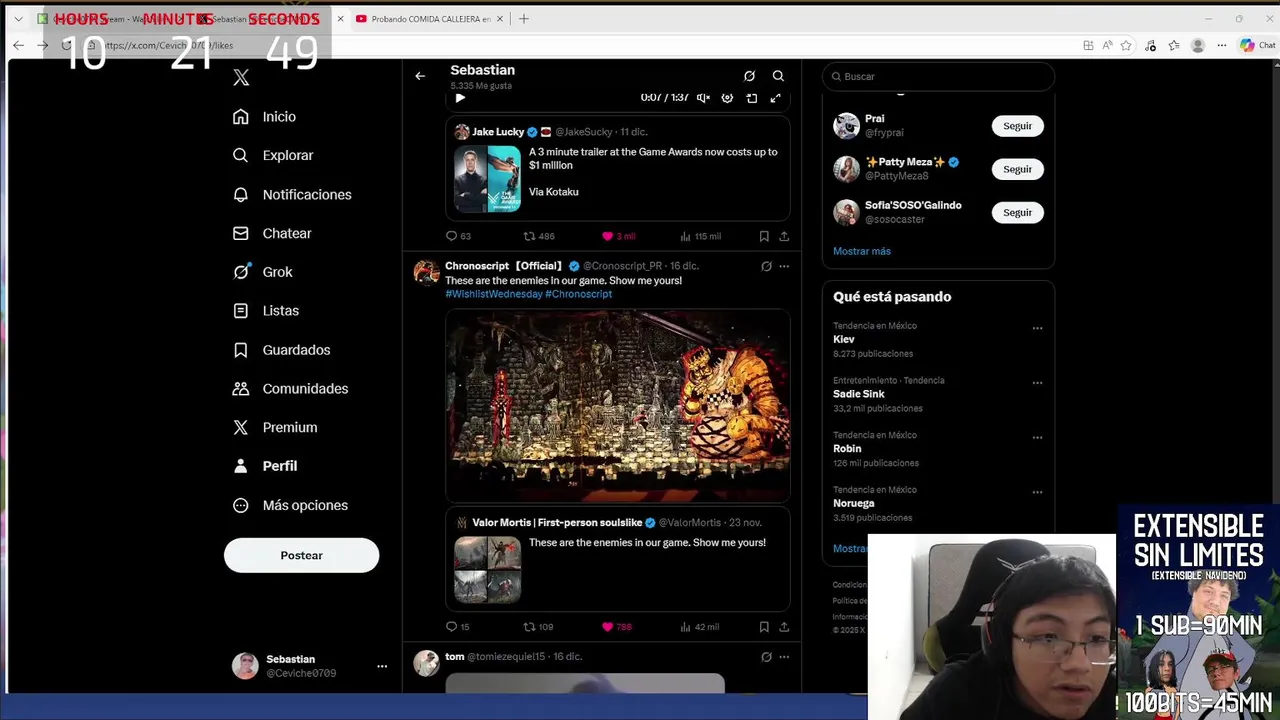The image size is (1280, 720).
Task: Switch to Probando COMIDA CALLEJERA browser tab
Action: [430, 19]
